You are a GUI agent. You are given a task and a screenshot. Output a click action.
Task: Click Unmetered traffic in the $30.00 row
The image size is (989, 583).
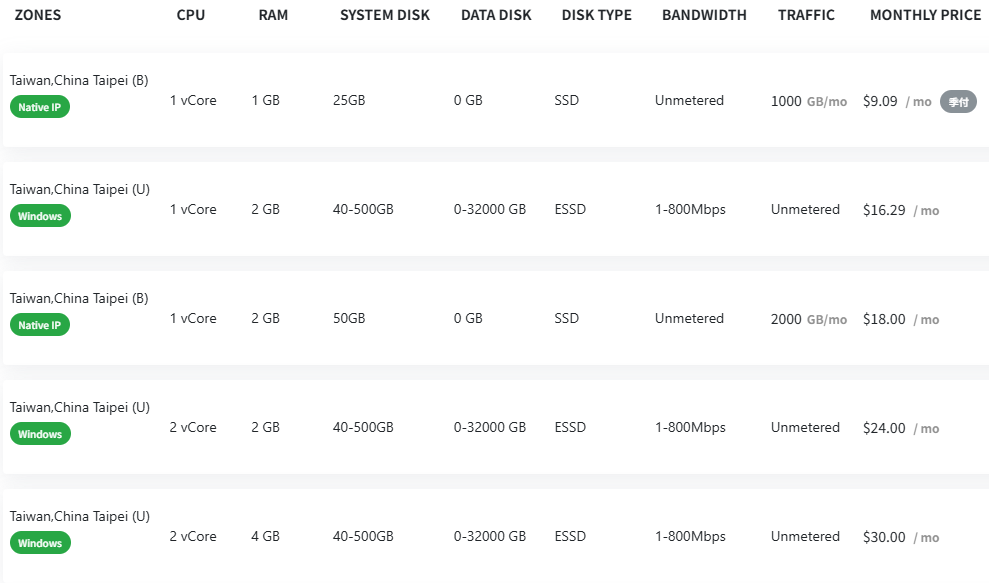tap(805, 536)
